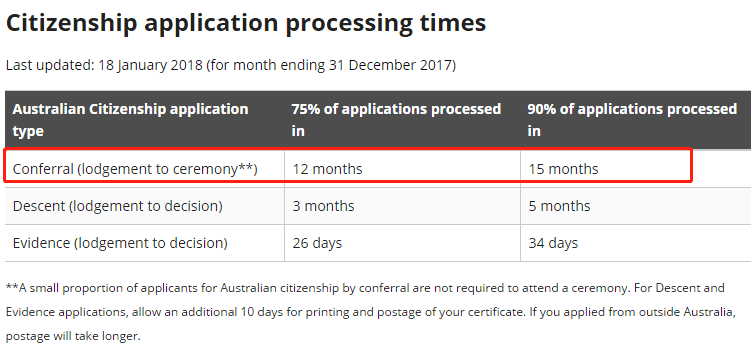The image size is (751, 361).
Task: Click the footnote text mentioning additional 10 days
Action: [371, 312]
